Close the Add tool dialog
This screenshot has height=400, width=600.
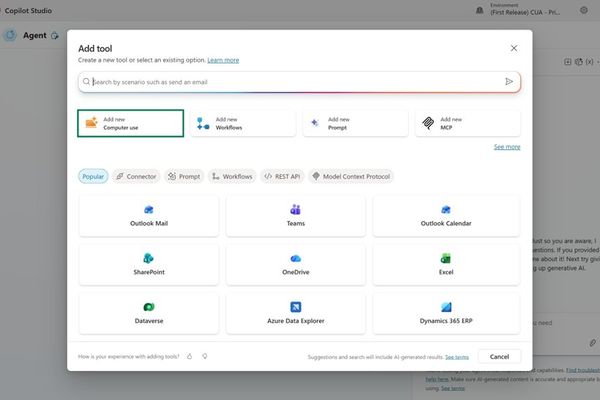(x=514, y=48)
